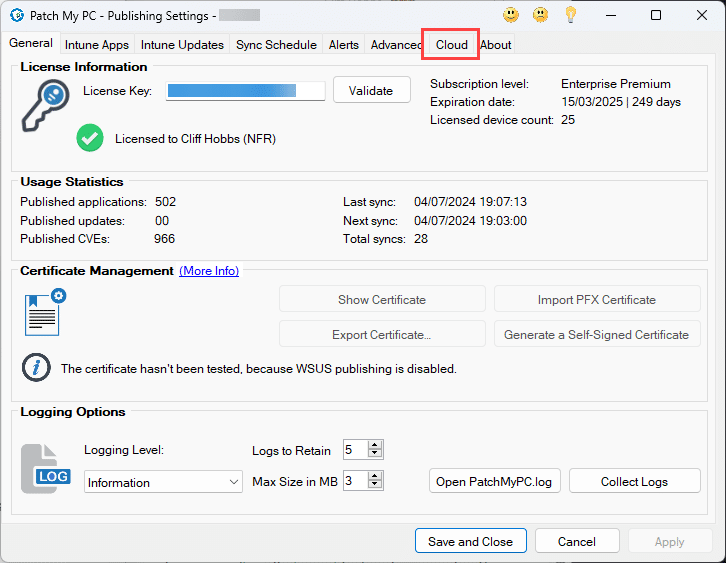
Task: Switch to the Cloud tab
Action: click(x=451, y=45)
